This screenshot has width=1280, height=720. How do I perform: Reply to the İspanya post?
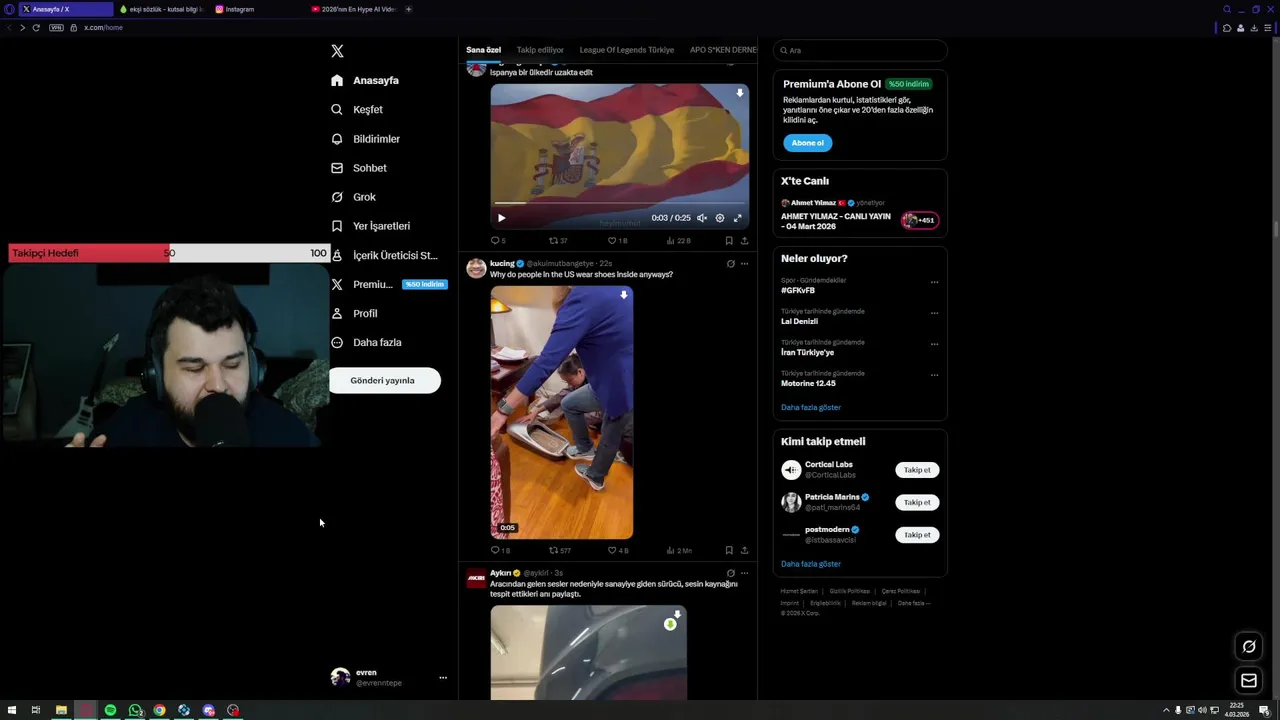pyautogui.click(x=498, y=241)
